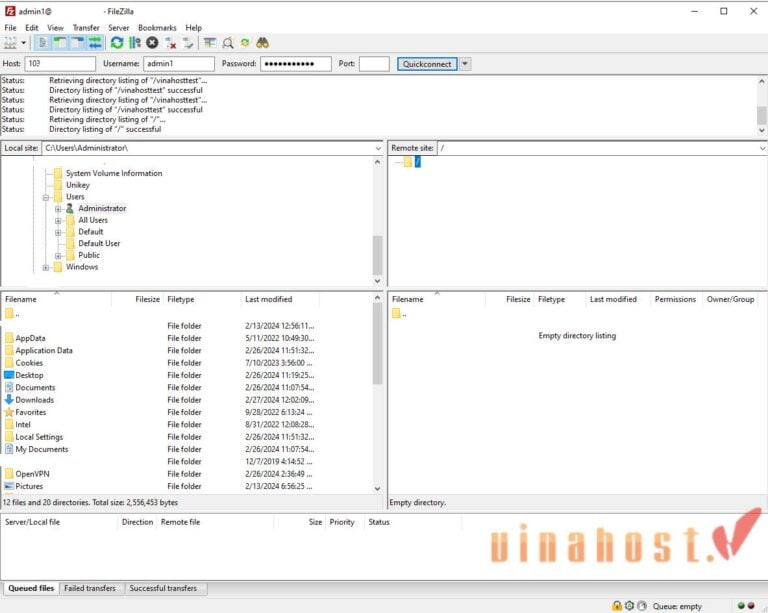Focus the Password input field

(296, 64)
